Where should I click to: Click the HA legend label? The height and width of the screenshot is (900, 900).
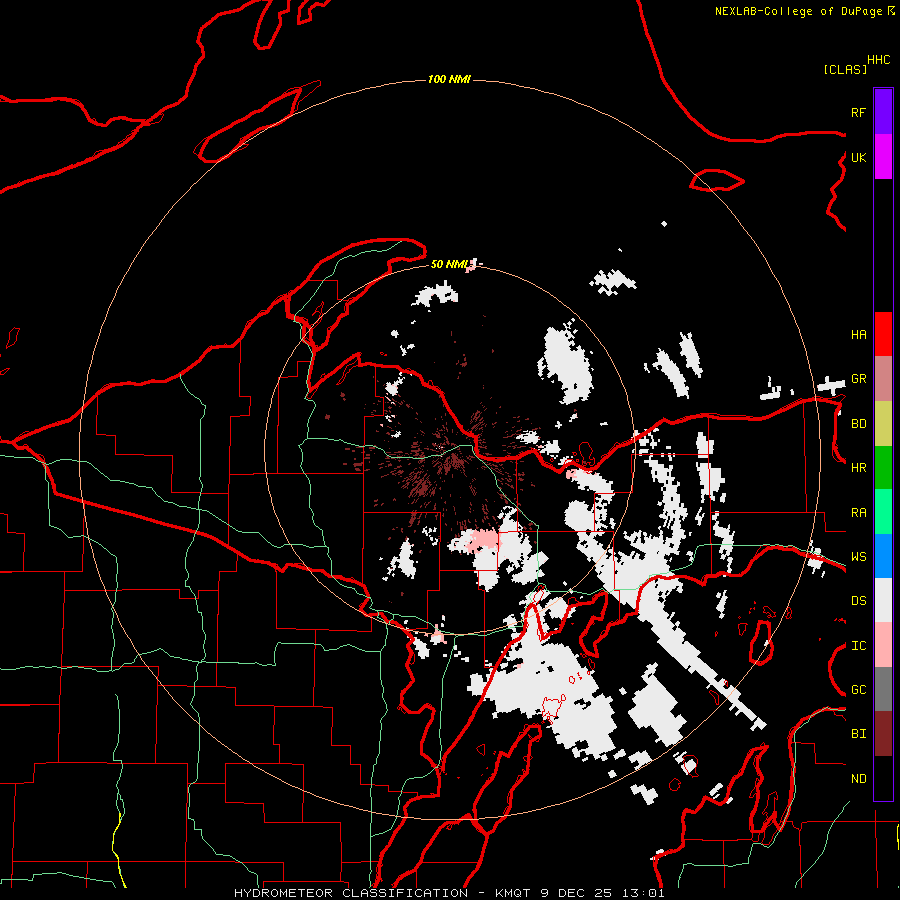[858, 334]
